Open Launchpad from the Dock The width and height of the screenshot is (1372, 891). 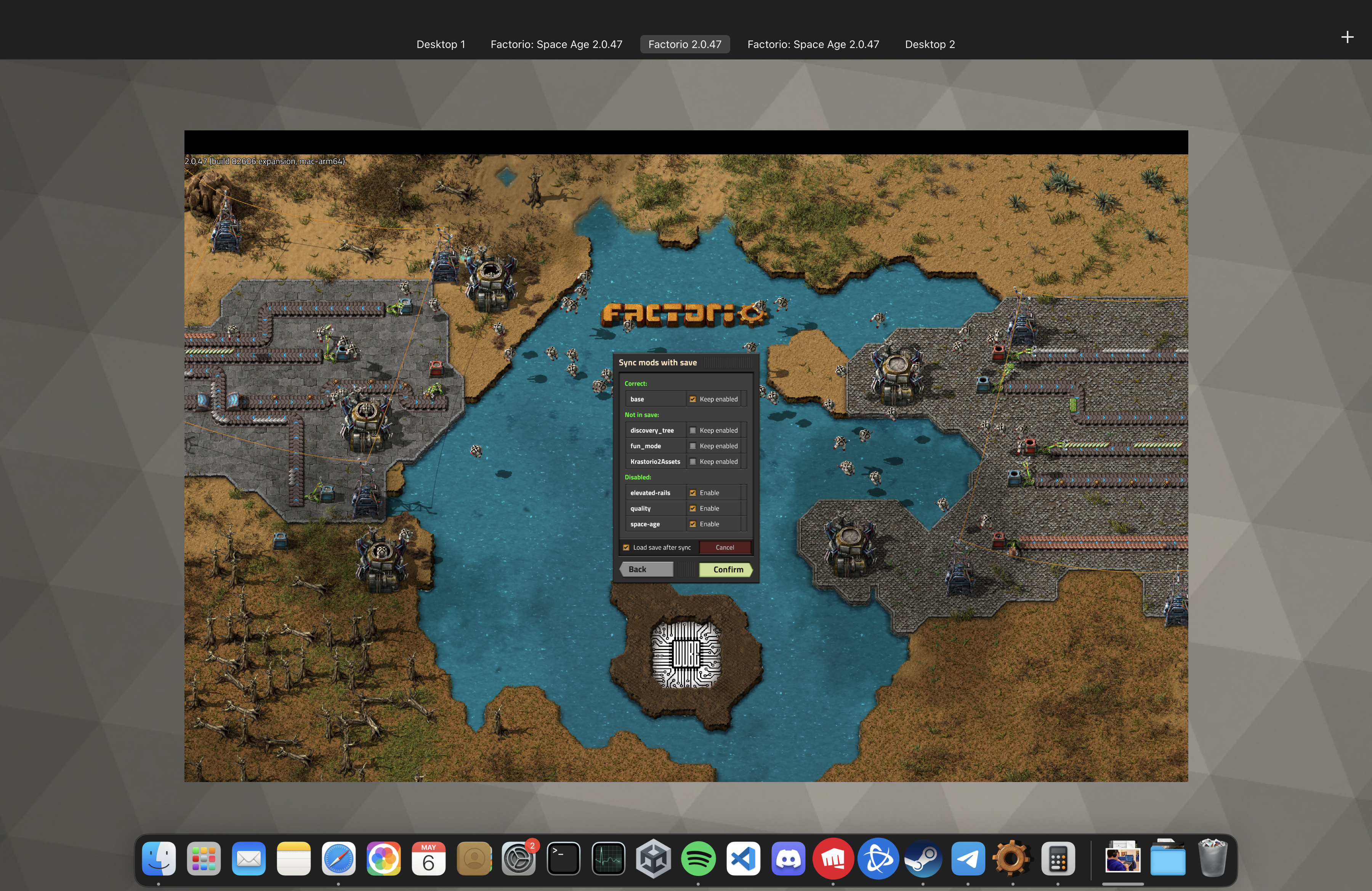204,859
